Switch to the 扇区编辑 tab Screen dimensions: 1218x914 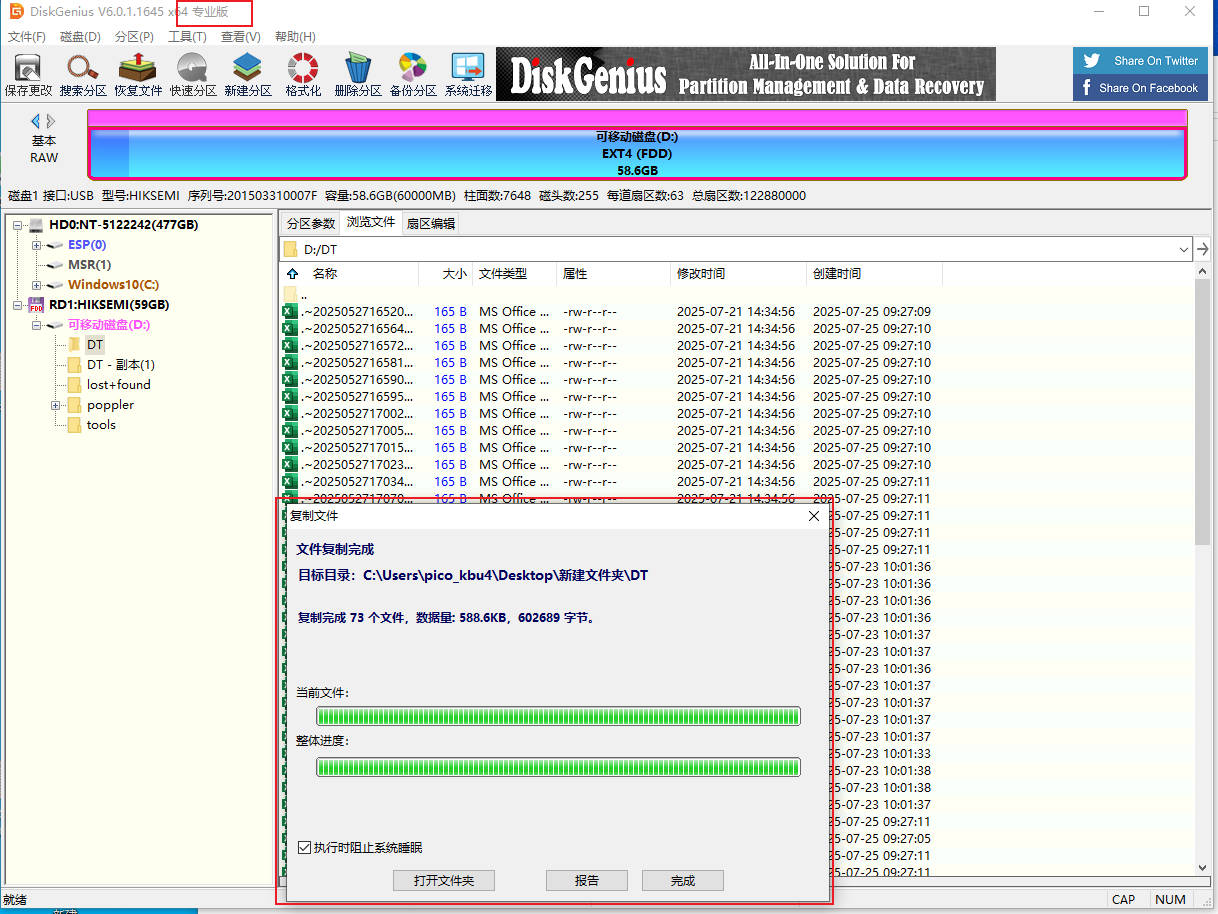(430, 224)
